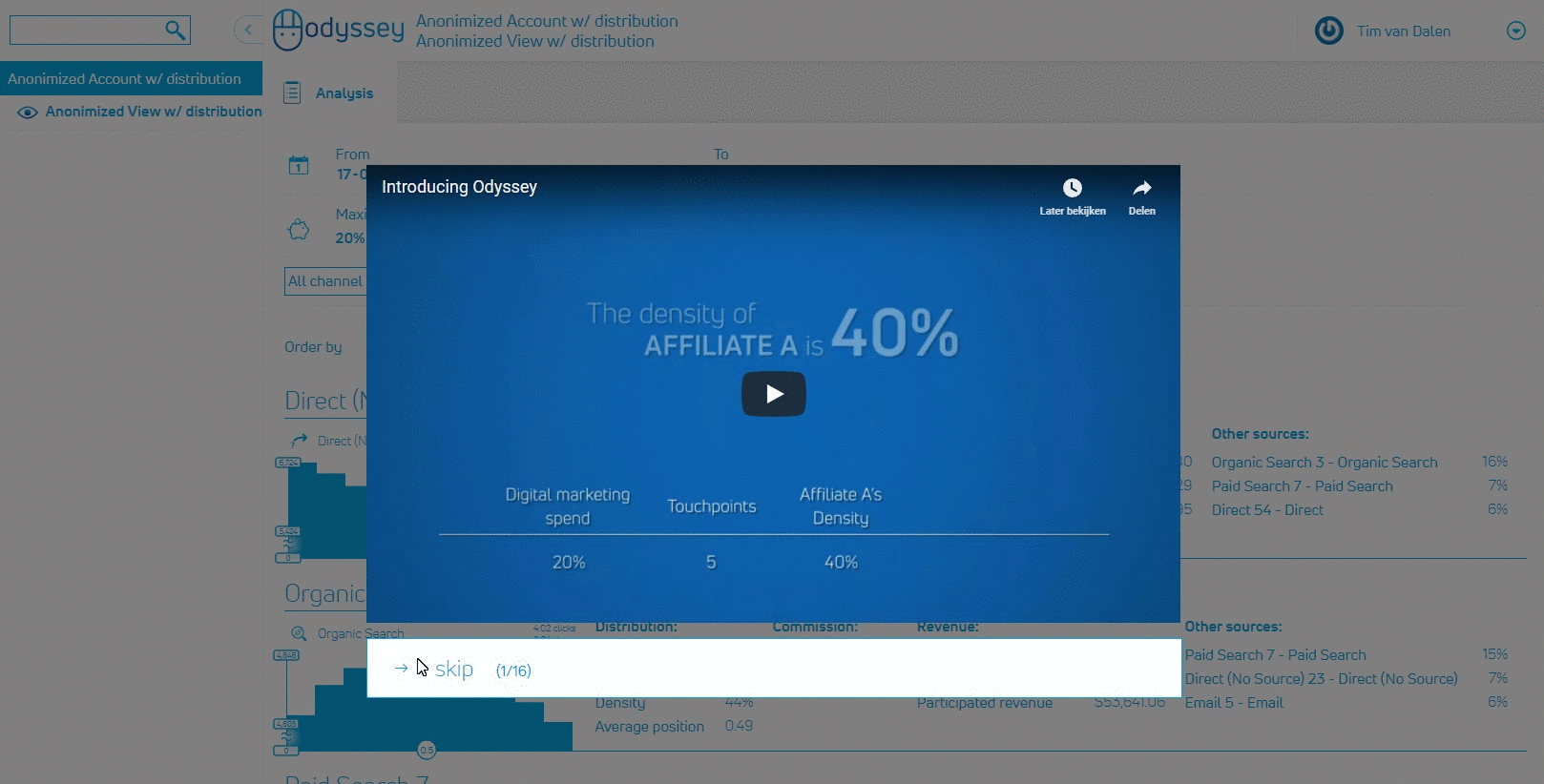Open the All channel dropdown
Viewport: 1544px width, 784px height.
pyautogui.click(x=325, y=281)
